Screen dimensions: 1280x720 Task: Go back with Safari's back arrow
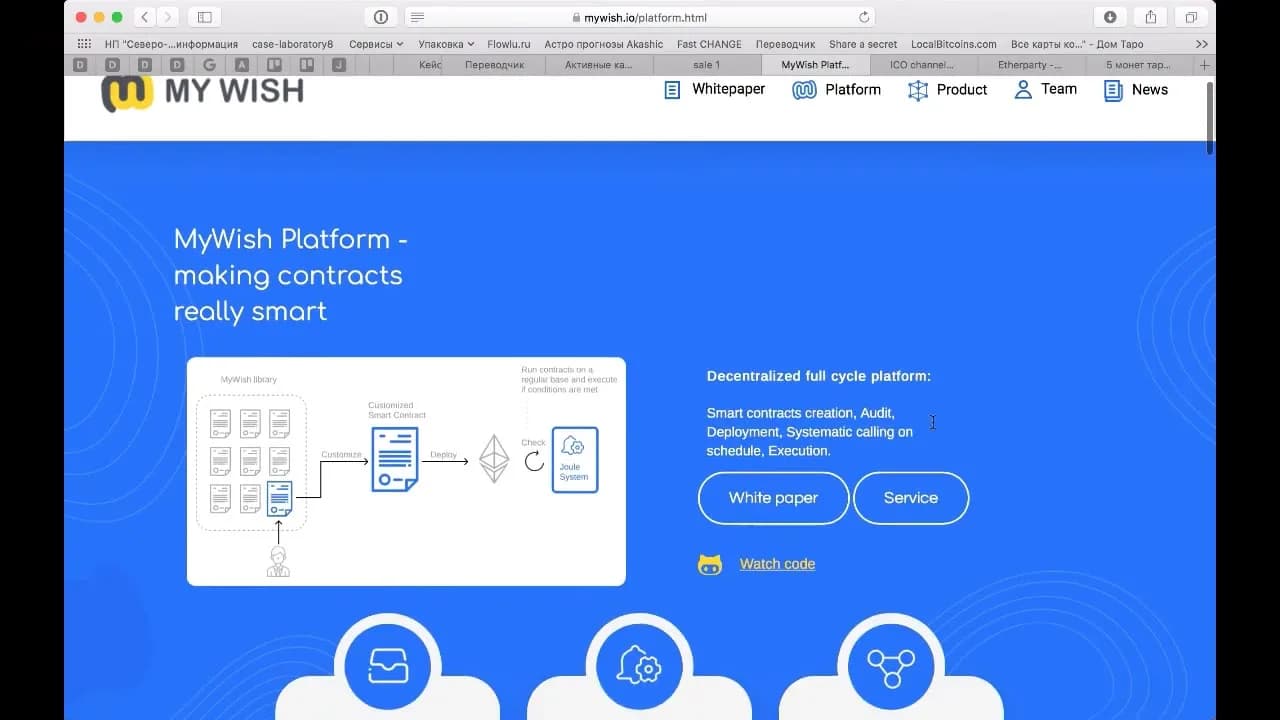(x=144, y=17)
